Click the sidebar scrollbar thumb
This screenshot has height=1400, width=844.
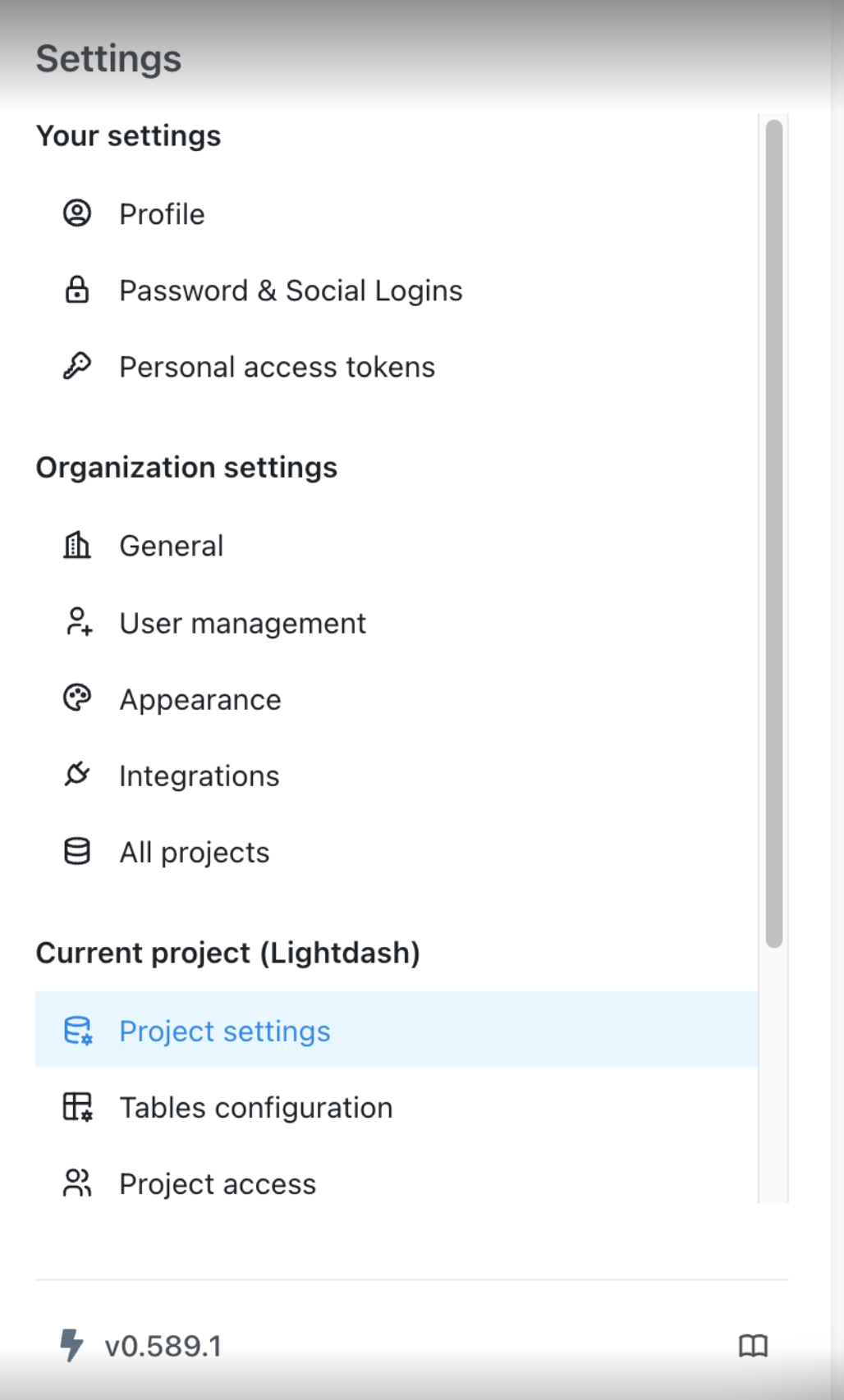[x=774, y=533]
